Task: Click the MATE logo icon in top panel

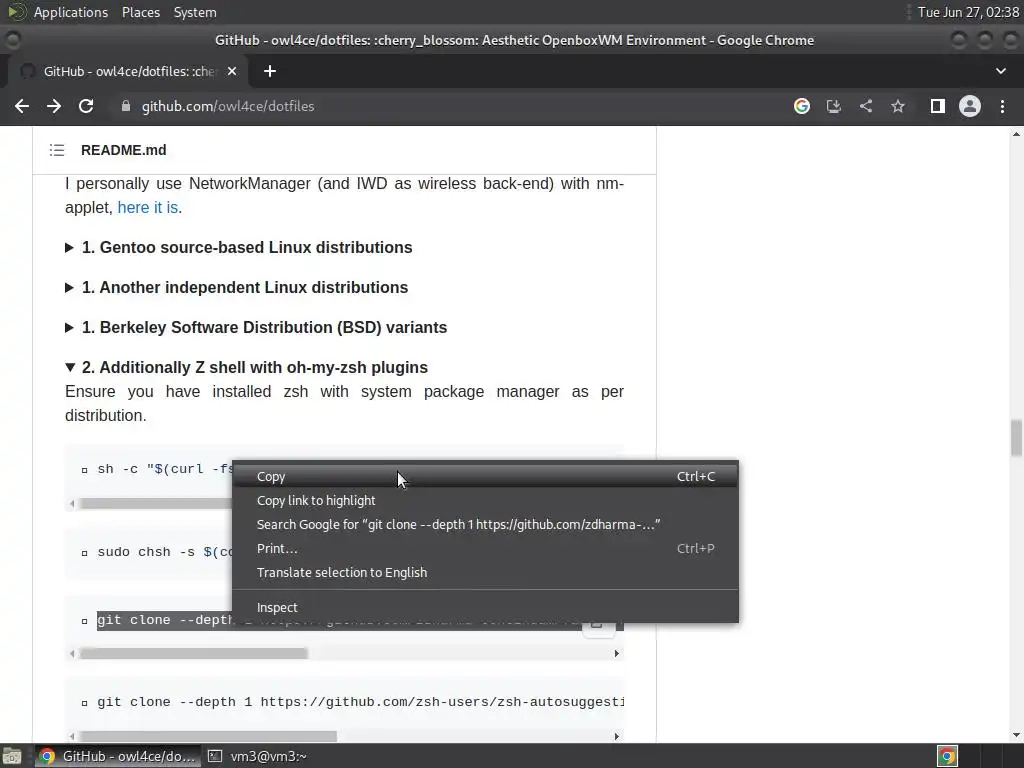Action: tap(17, 12)
